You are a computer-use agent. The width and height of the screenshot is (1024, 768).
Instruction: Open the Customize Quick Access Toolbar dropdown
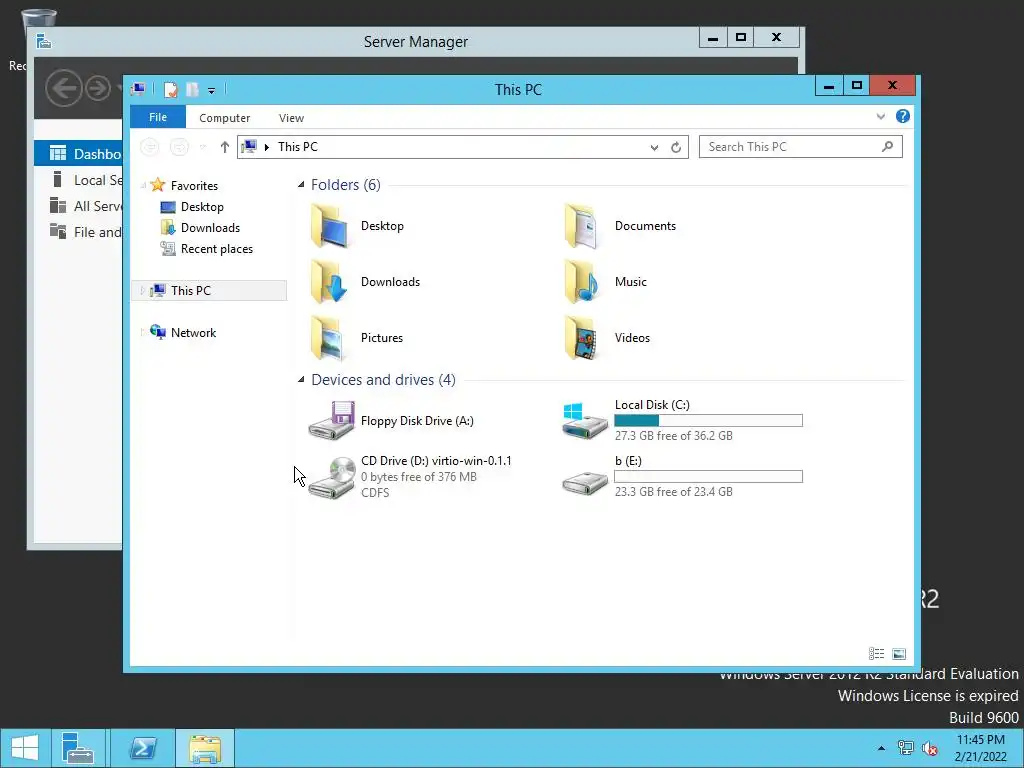(212, 91)
